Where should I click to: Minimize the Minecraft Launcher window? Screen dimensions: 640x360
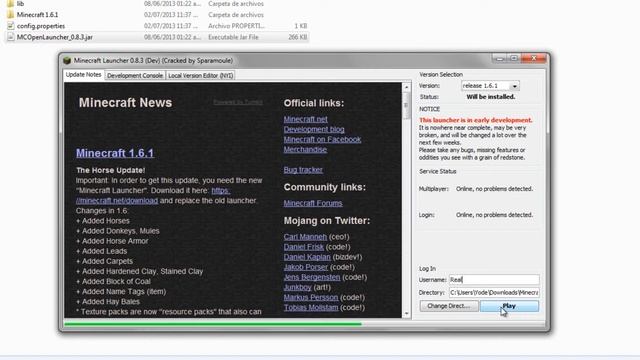(499, 58)
